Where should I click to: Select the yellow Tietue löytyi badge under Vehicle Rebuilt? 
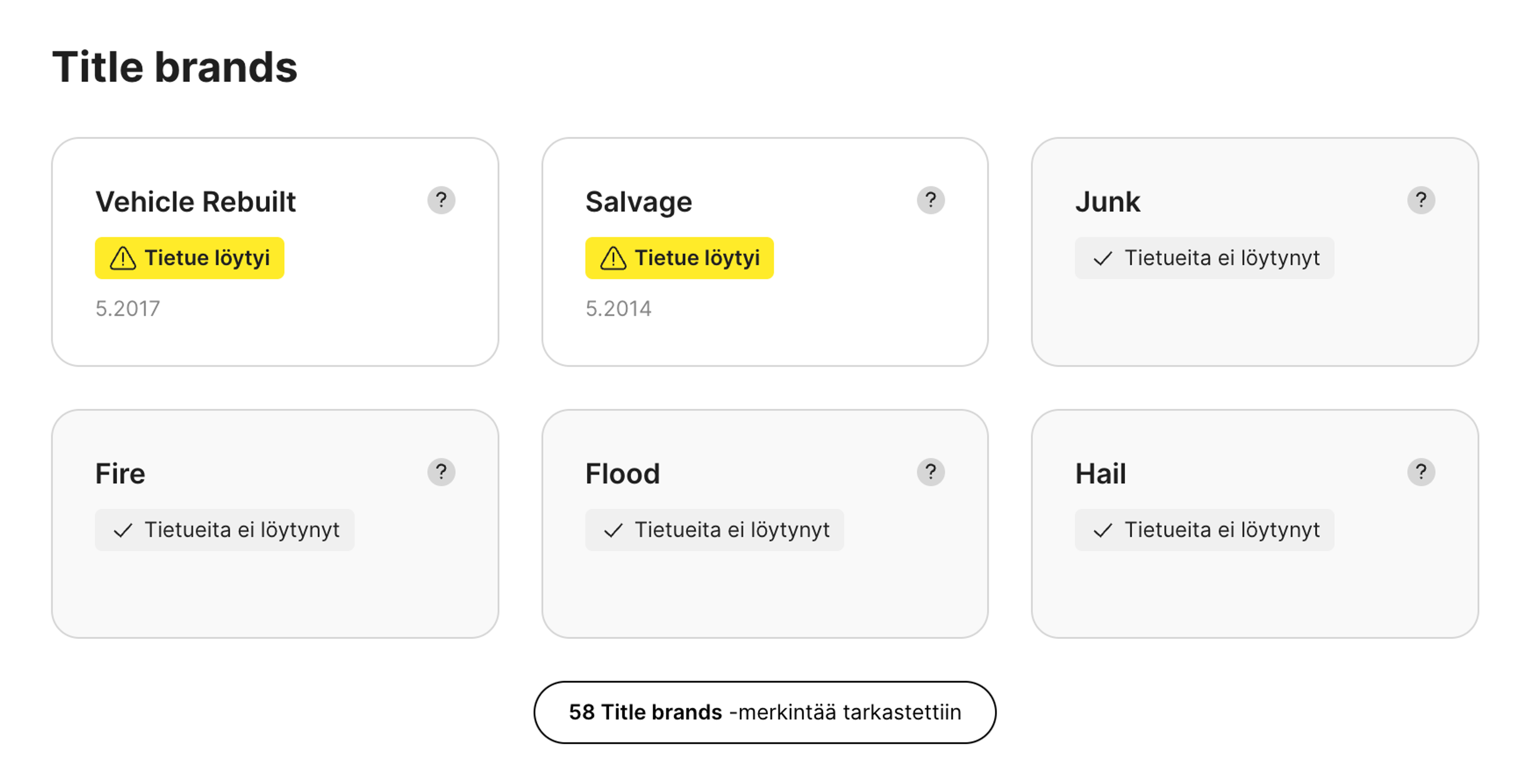tap(190, 258)
